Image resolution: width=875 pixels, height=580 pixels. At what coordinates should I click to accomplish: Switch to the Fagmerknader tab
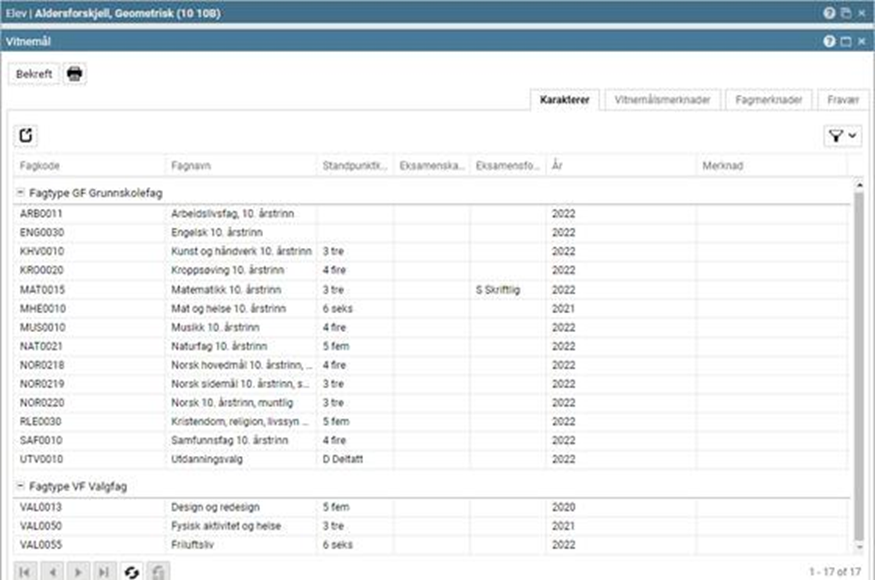(x=767, y=100)
